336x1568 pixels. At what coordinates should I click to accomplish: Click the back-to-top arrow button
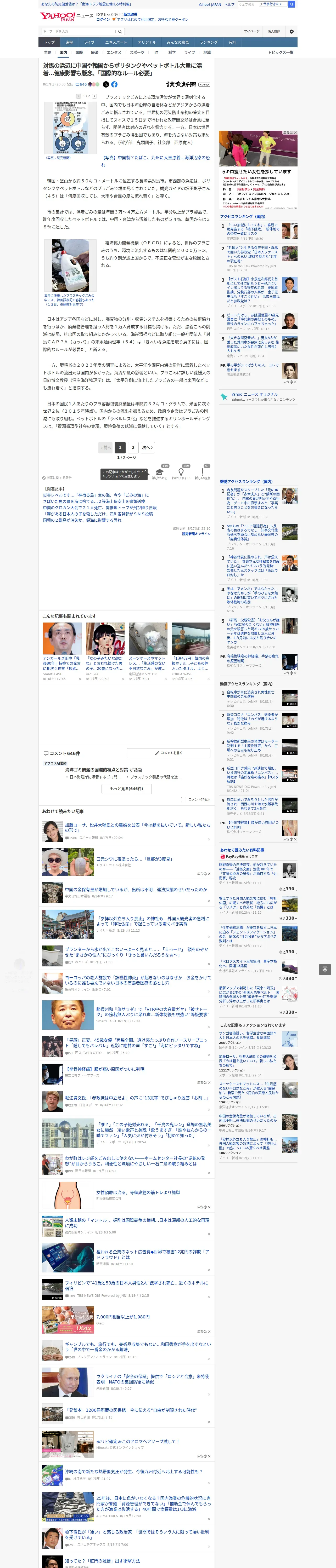[x=325, y=969]
